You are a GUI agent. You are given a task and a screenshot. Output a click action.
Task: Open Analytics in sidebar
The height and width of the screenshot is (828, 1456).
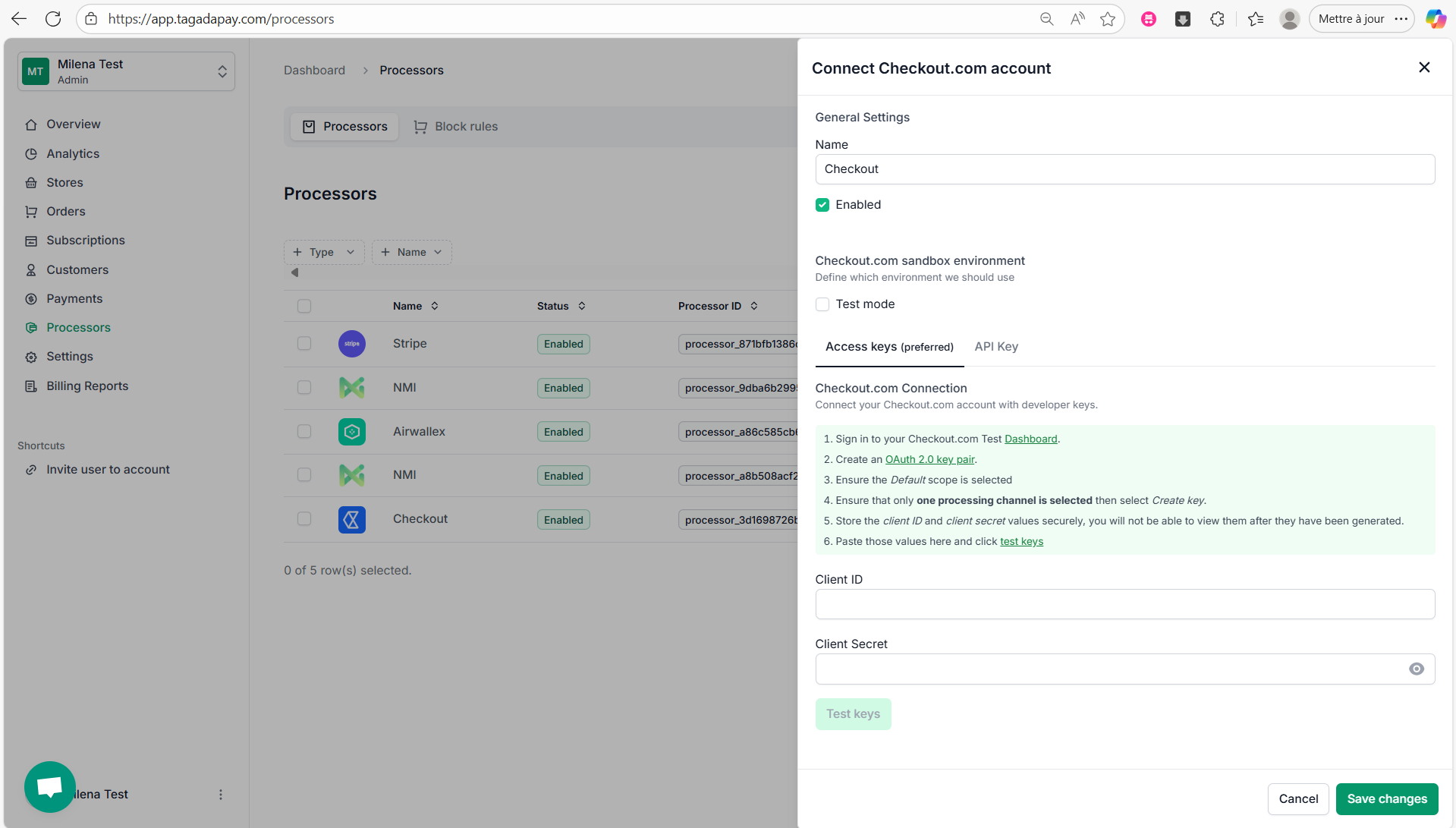(x=73, y=154)
